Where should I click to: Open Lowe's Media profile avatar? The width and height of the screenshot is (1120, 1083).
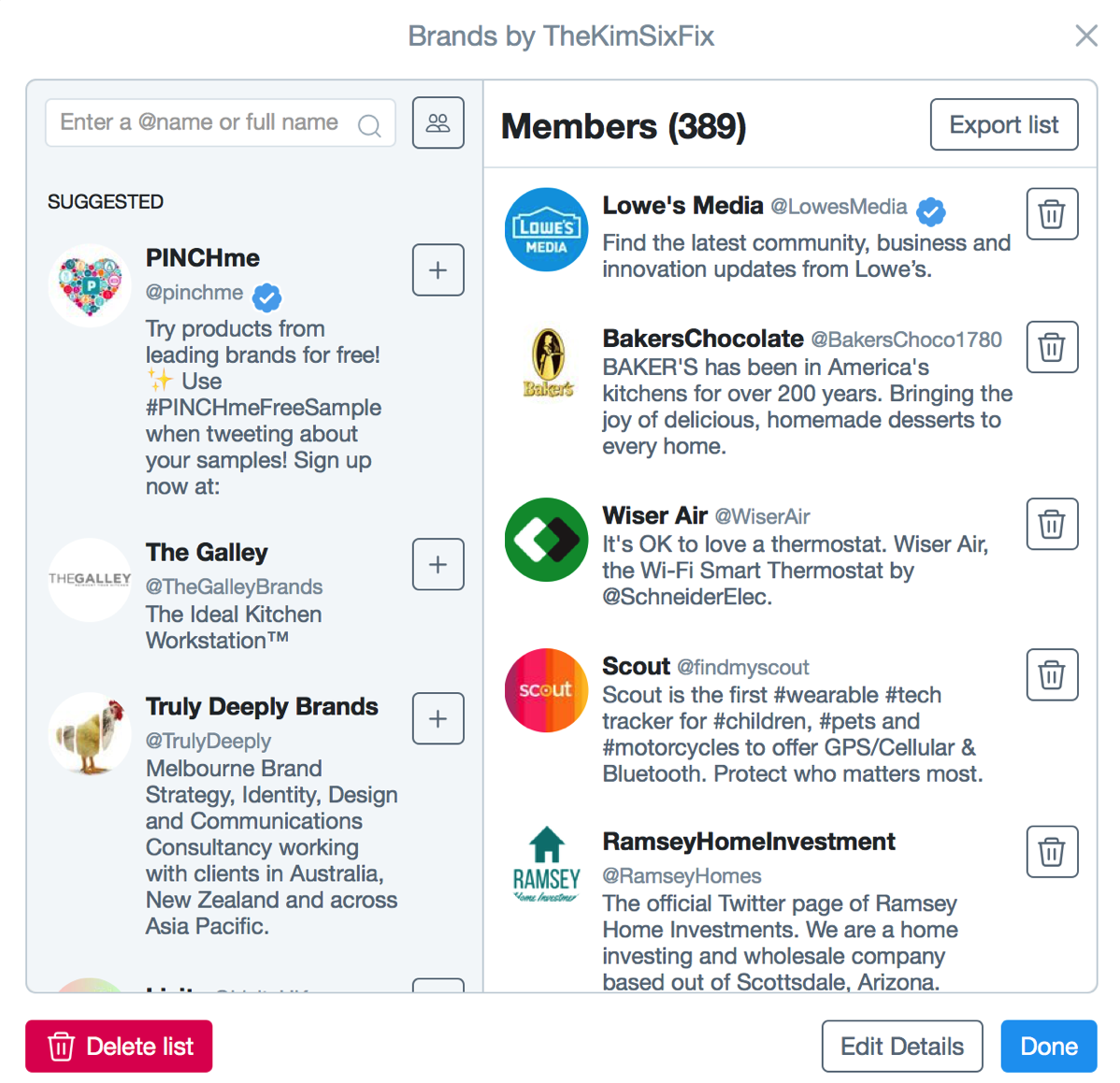click(546, 229)
